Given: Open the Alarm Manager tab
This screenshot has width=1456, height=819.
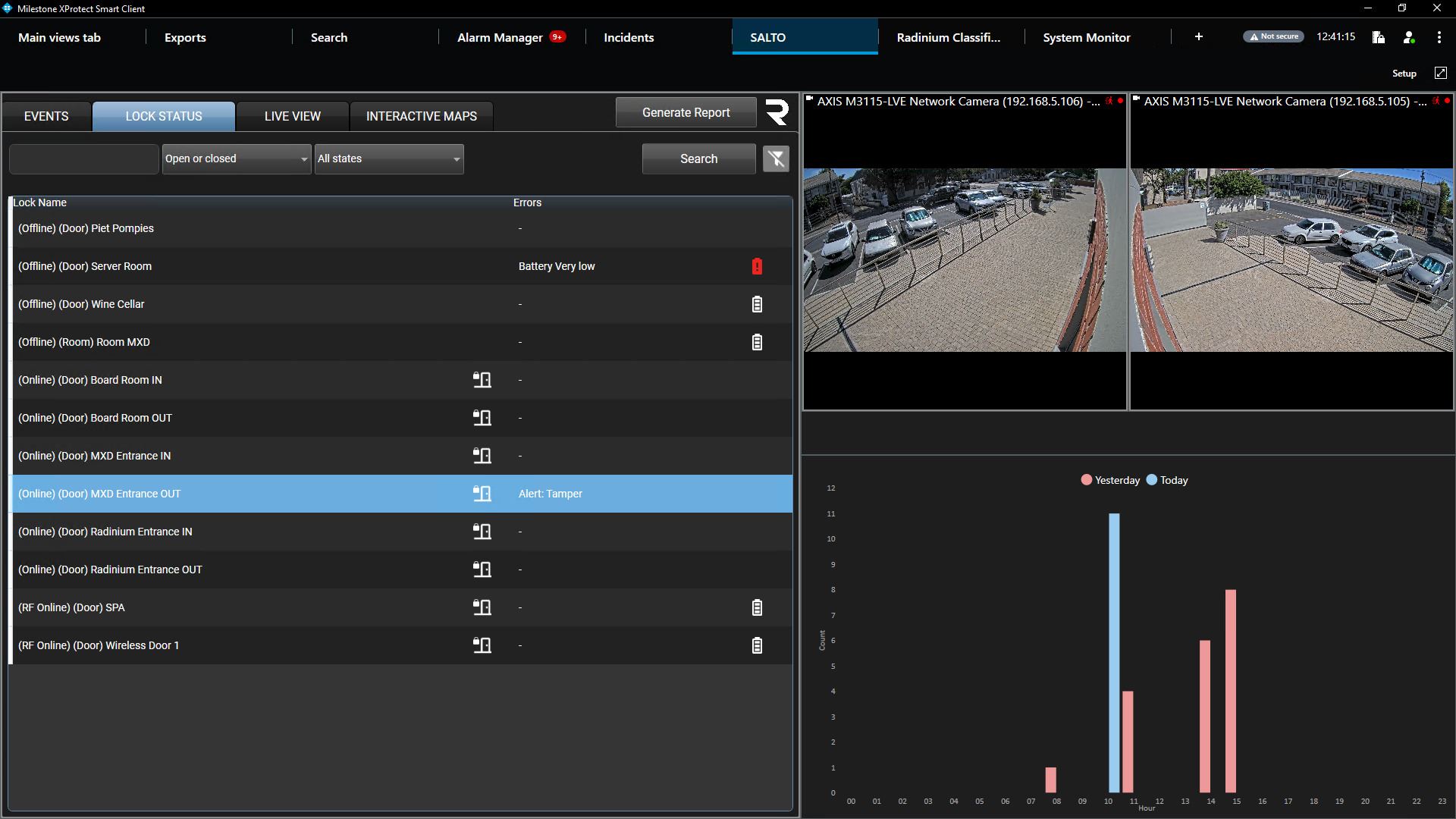Looking at the screenshot, I should 500,37.
